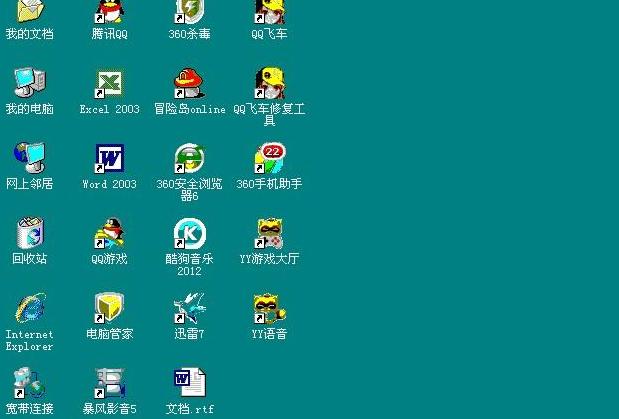Launch QQ游戏 icon
The width and height of the screenshot is (619, 419).
point(110,233)
